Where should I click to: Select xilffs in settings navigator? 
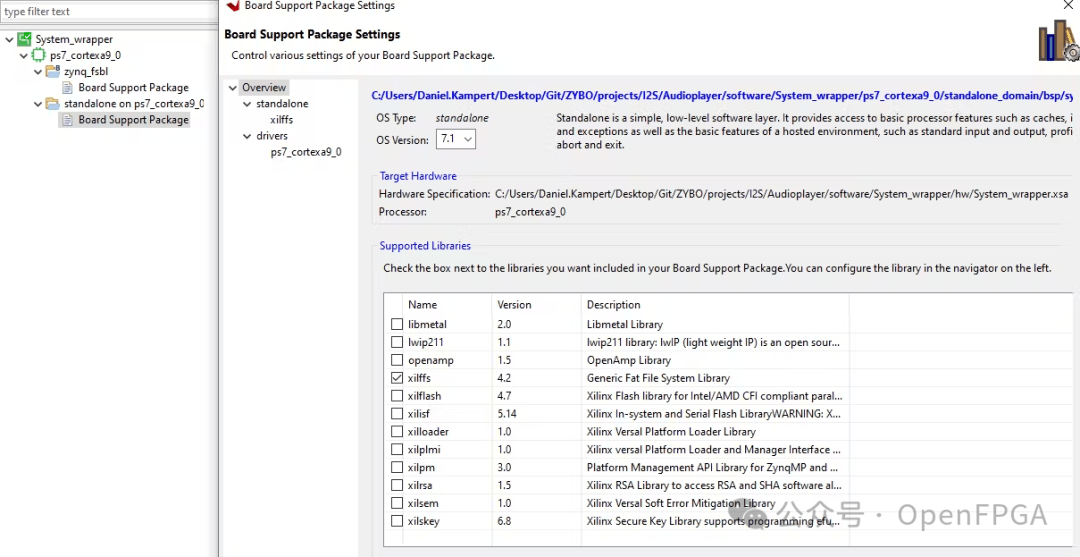pos(282,120)
